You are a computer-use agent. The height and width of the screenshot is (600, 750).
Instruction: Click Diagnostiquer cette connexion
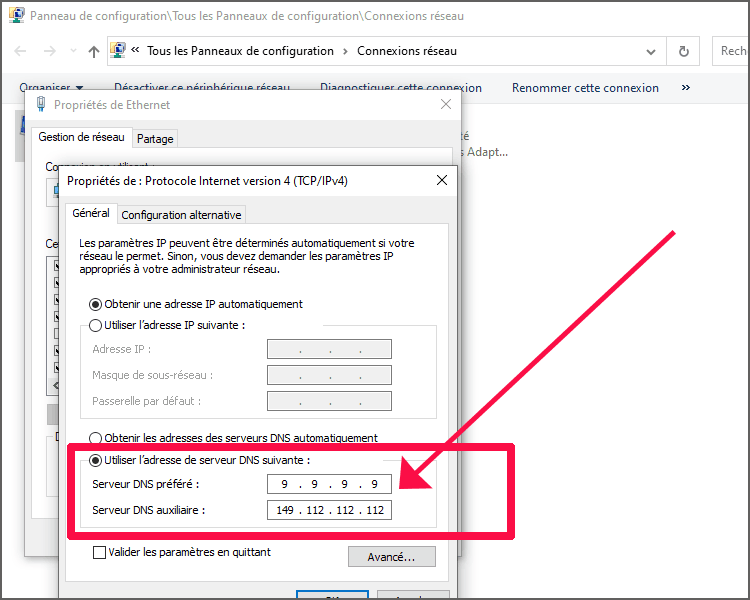pyautogui.click(x=400, y=88)
